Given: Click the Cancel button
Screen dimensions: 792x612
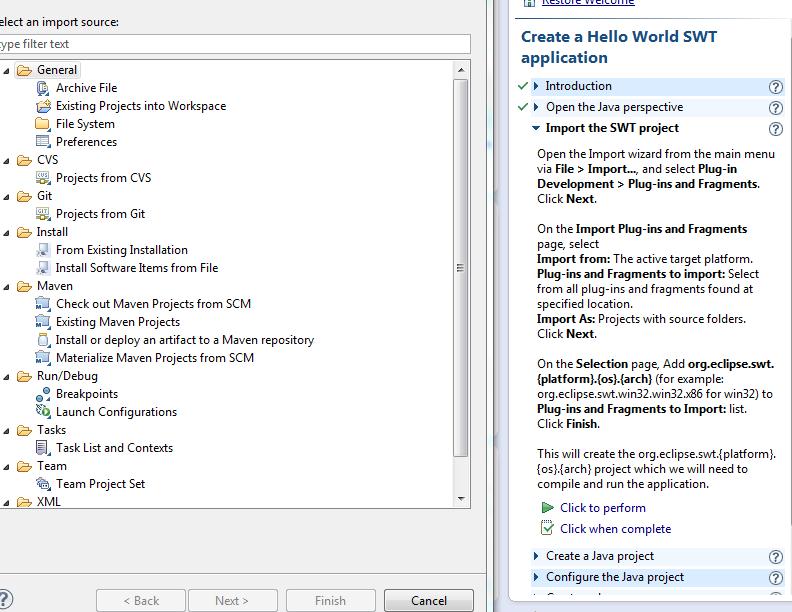Looking at the screenshot, I should [x=429, y=600].
